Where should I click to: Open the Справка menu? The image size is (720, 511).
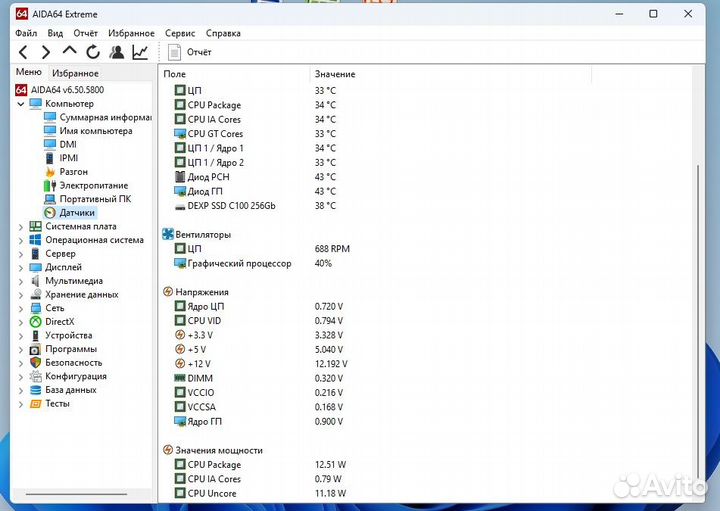click(223, 33)
